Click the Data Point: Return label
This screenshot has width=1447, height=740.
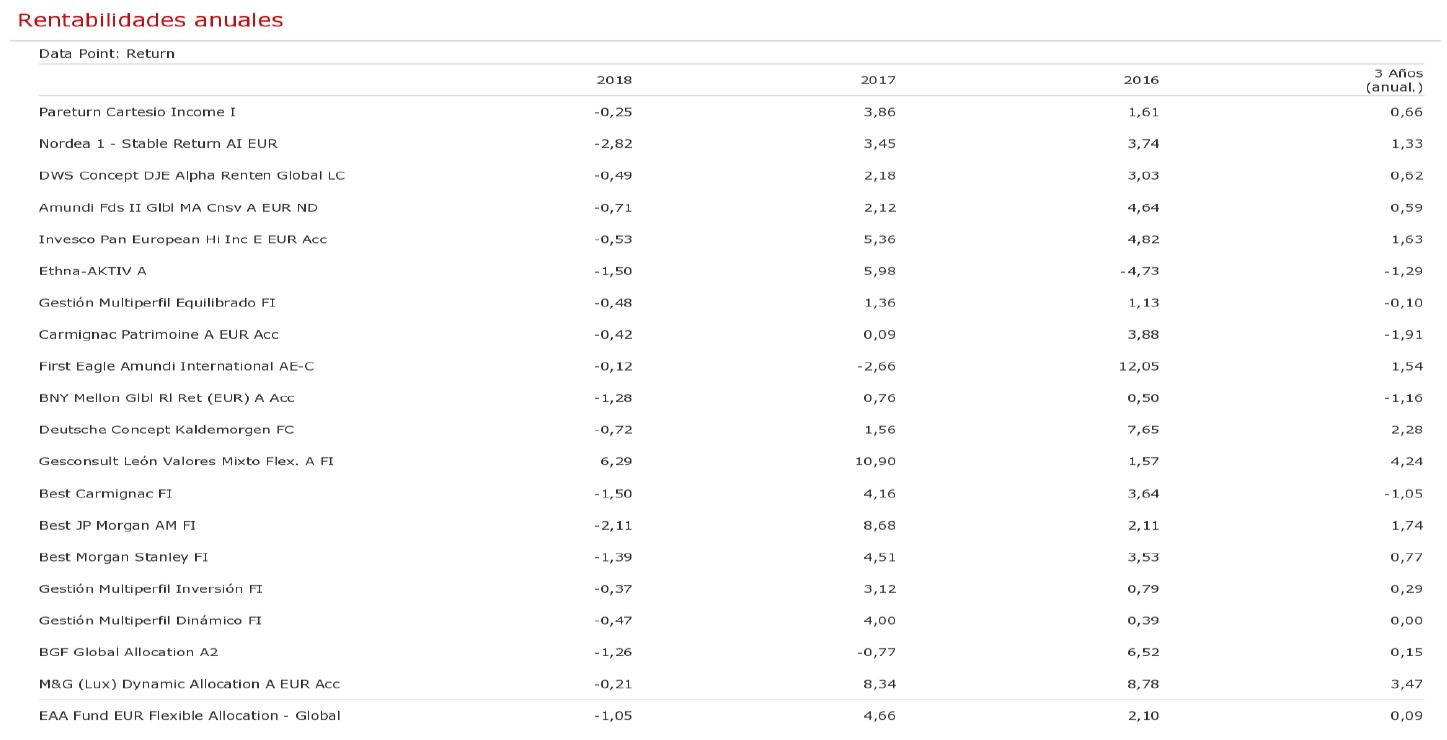pyautogui.click(x=107, y=54)
